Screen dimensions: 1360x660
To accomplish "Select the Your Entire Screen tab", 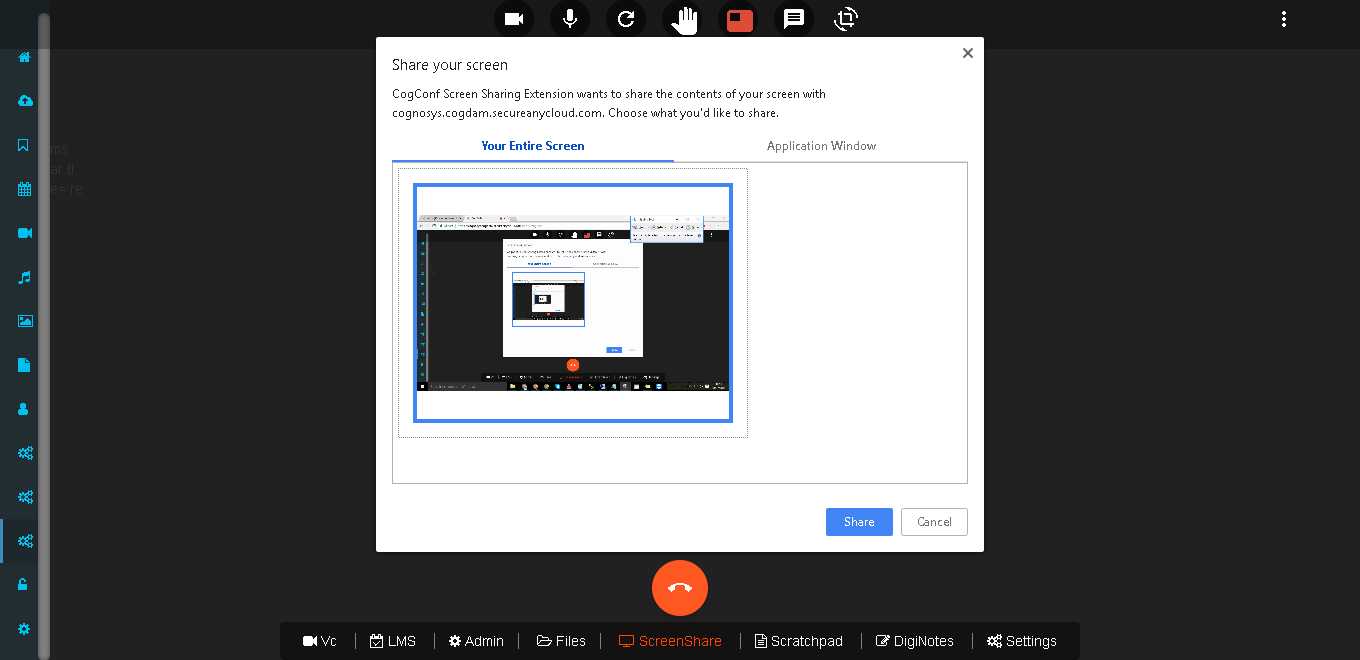I will click(533, 146).
